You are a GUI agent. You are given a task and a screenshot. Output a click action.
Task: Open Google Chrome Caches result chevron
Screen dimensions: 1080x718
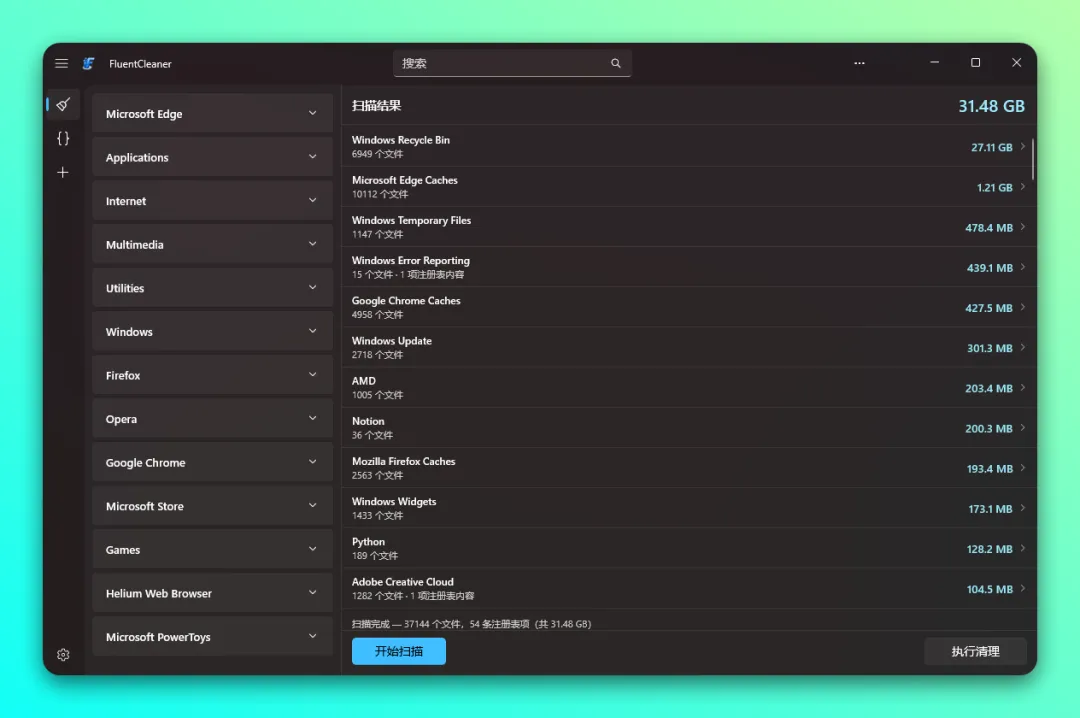coord(1023,307)
